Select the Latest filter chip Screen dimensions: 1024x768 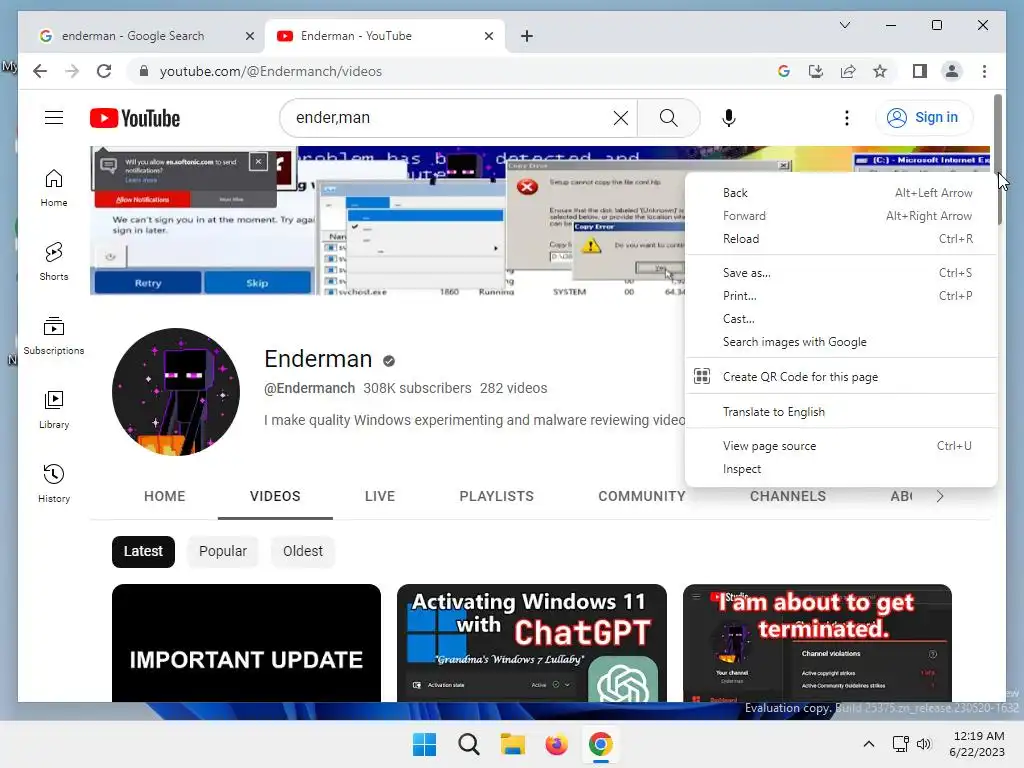coord(143,551)
